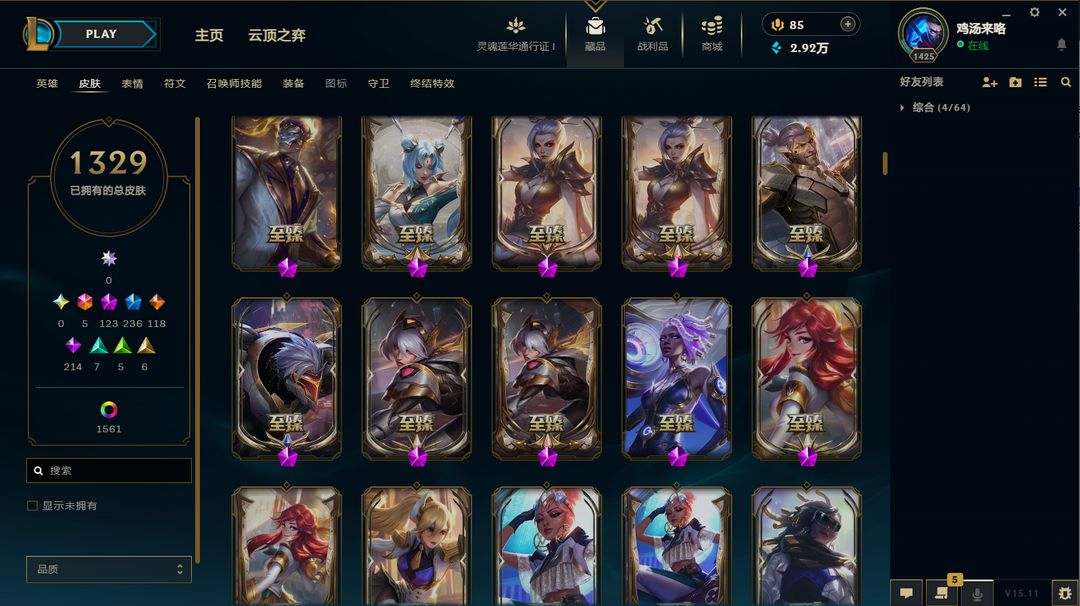
Task: Switch to the 表情 tab
Action: click(132, 83)
